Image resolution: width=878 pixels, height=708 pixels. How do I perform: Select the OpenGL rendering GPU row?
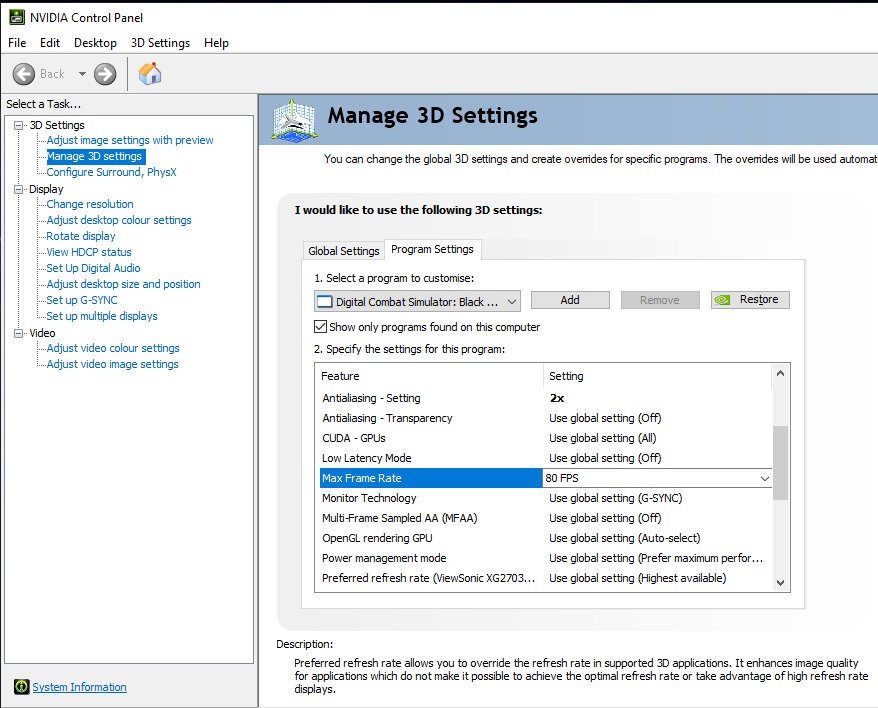point(546,538)
